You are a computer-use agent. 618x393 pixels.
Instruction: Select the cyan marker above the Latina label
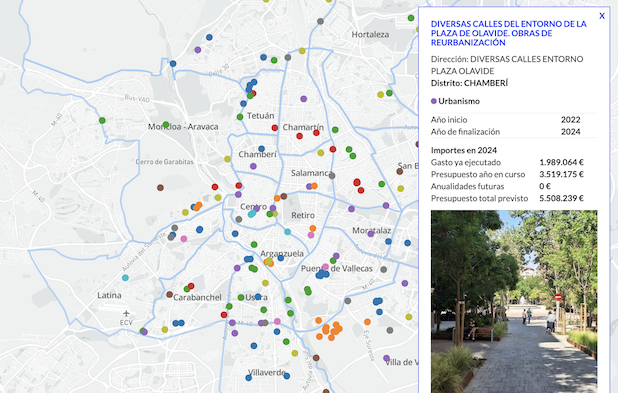click(125, 278)
